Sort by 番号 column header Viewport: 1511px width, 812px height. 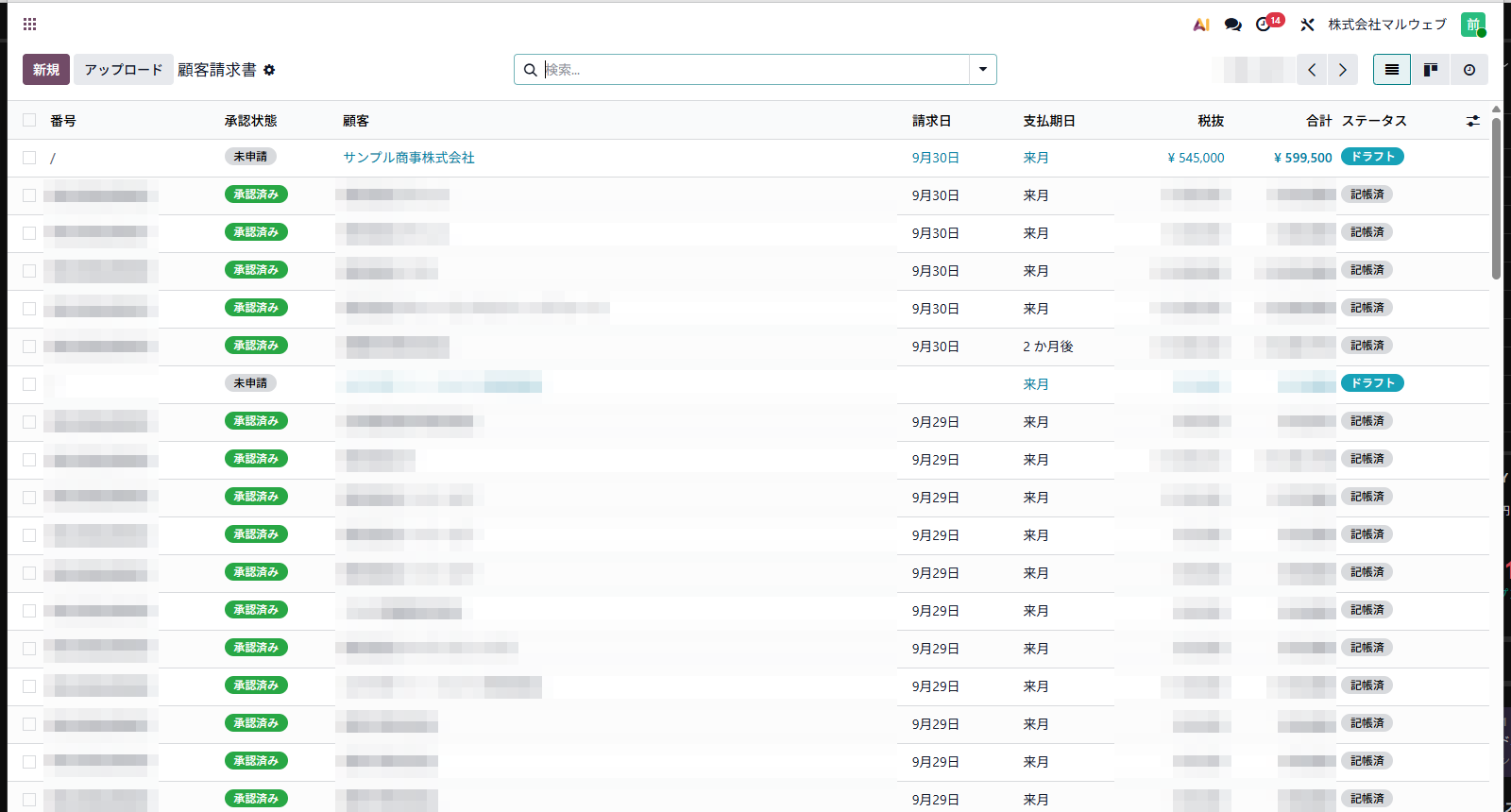pyautogui.click(x=63, y=121)
